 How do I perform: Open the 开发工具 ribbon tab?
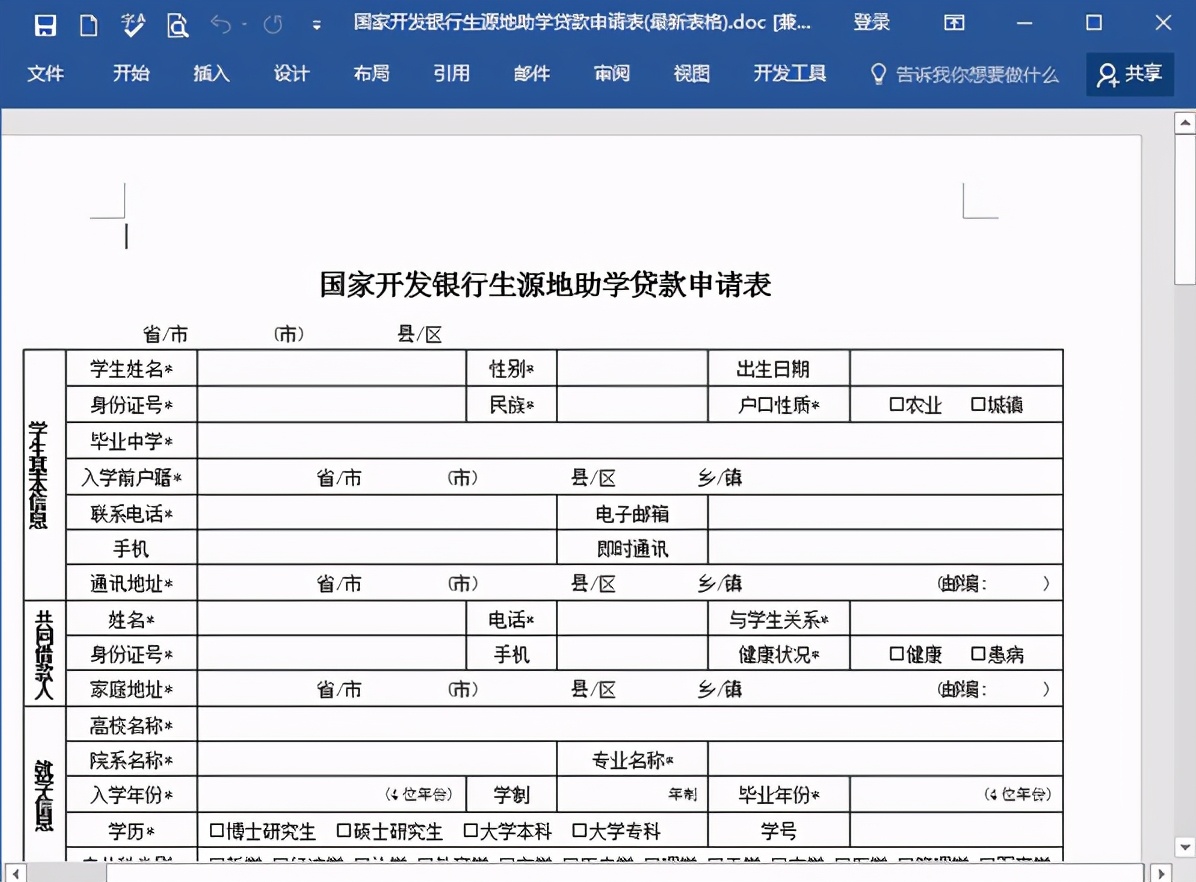click(x=789, y=74)
